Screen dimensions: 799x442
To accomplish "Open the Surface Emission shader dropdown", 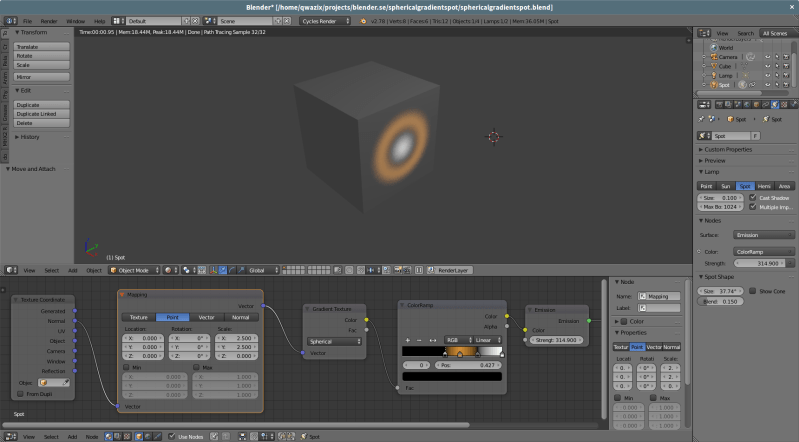I will (x=763, y=235).
